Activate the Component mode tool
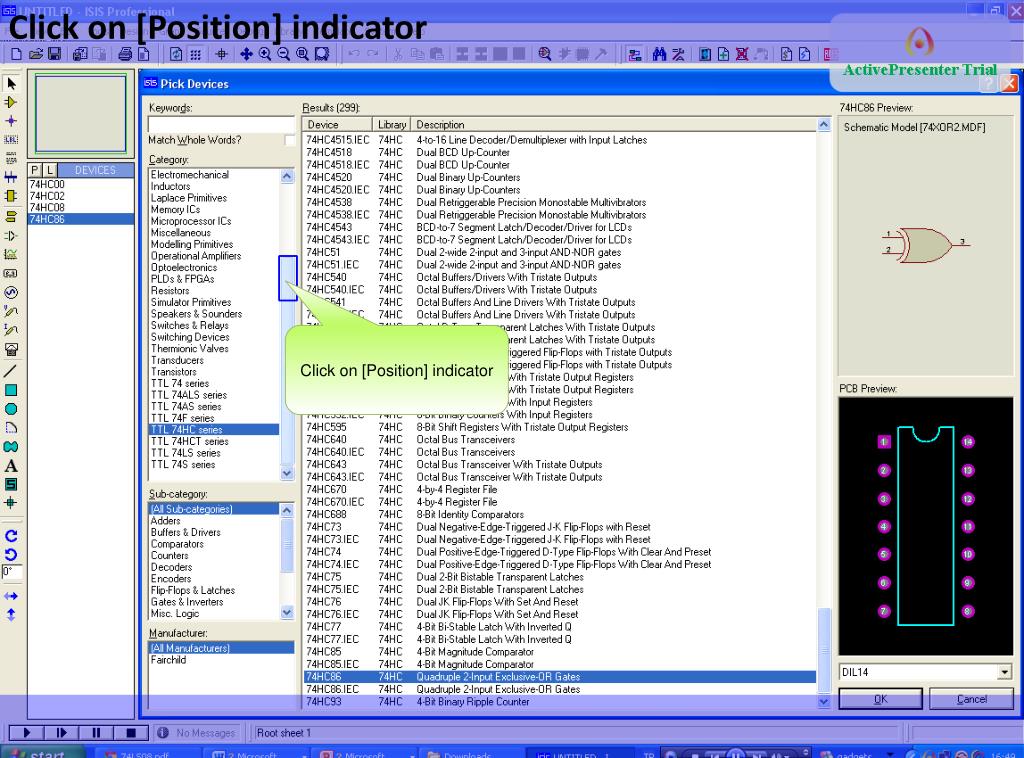 [x=11, y=103]
